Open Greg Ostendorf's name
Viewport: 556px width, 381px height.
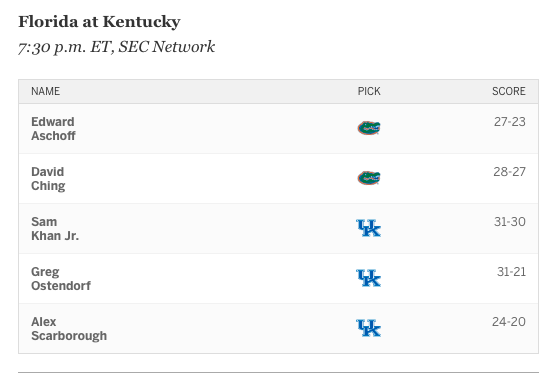coord(61,278)
